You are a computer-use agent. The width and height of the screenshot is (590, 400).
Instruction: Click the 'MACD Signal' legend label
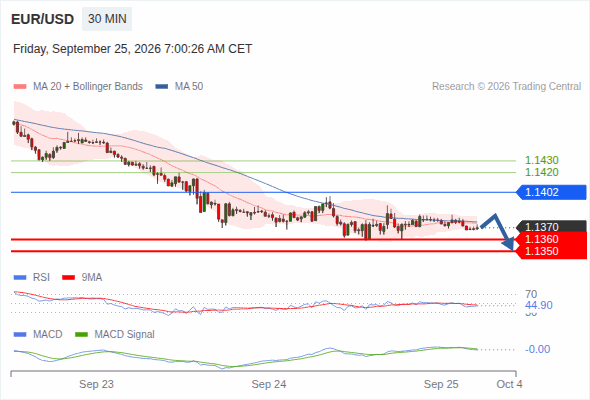[124, 335]
